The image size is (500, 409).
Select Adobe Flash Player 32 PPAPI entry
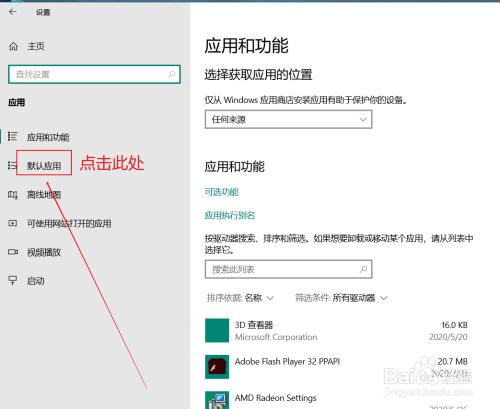tap(337, 367)
